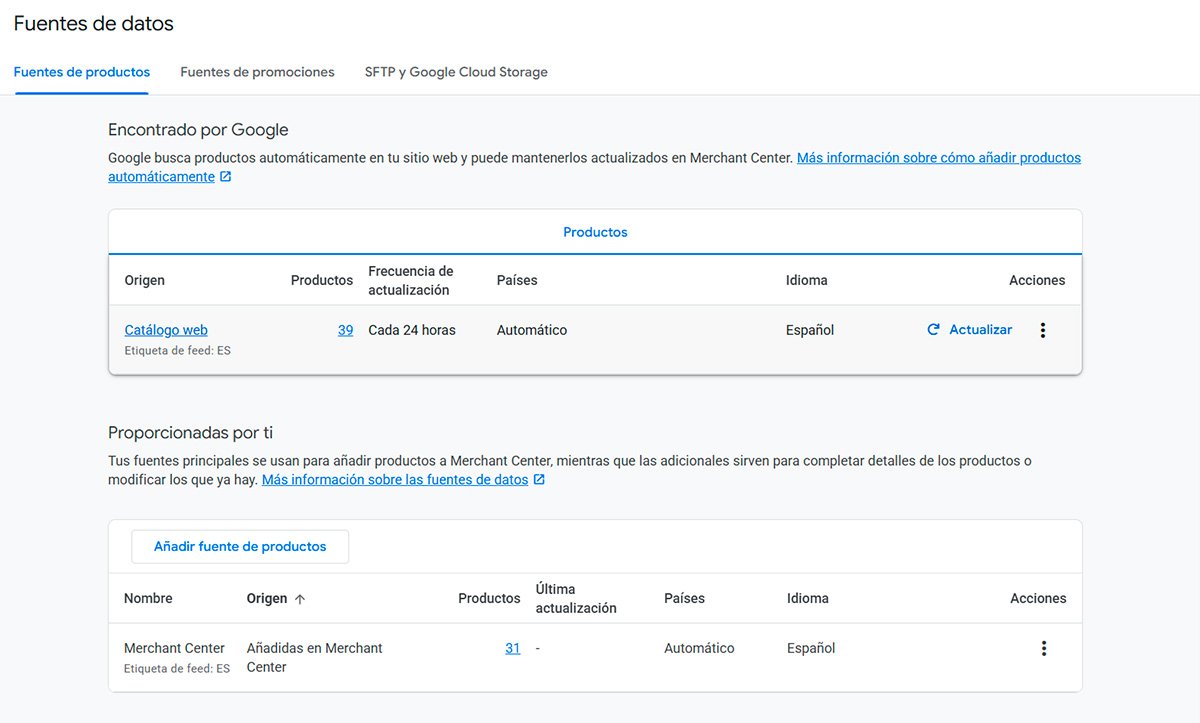1200x723 pixels.
Task: Open the Catálogo web link
Action: [166, 330]
